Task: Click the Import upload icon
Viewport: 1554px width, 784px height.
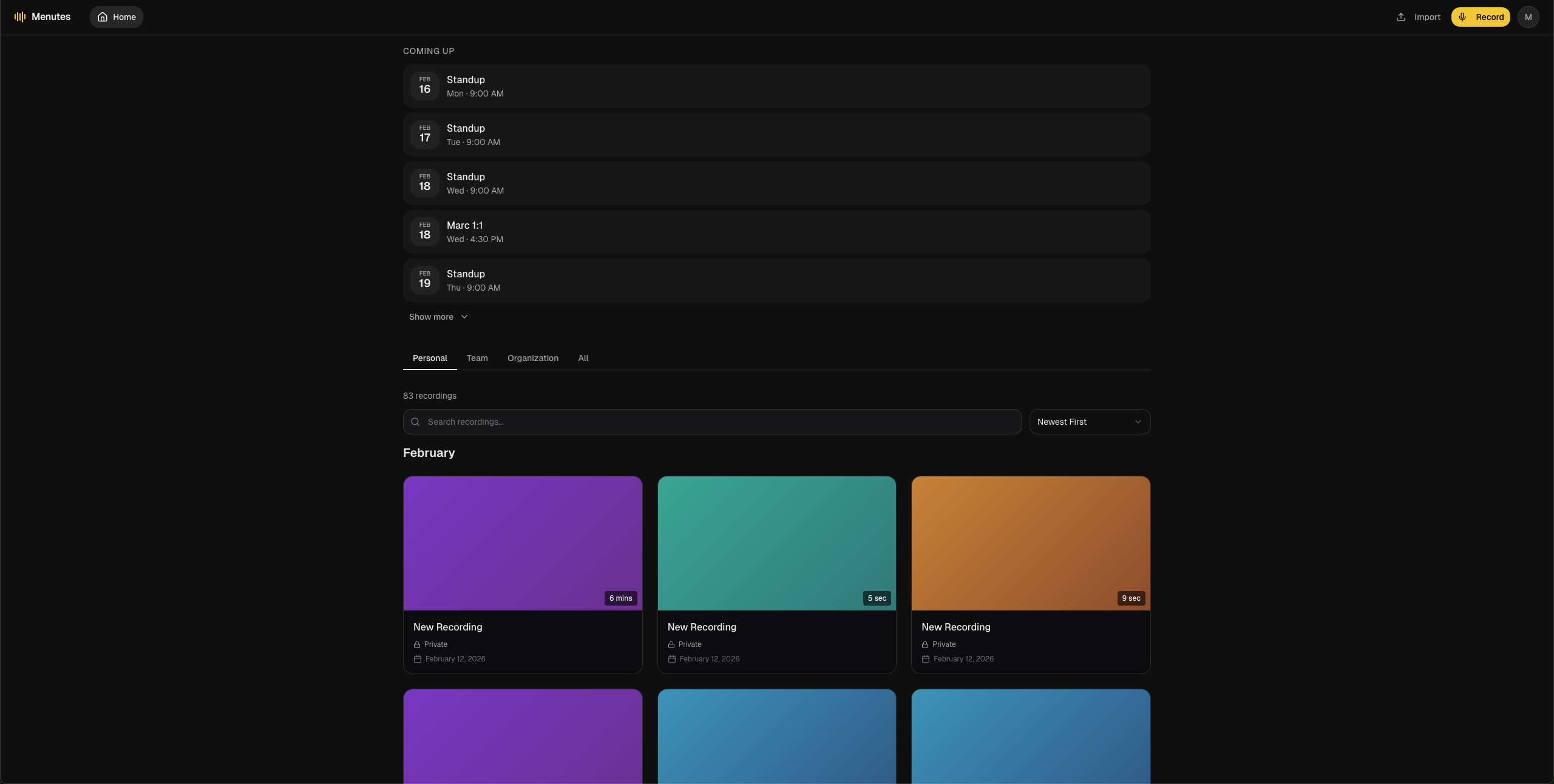Action: click(1401, 17)
